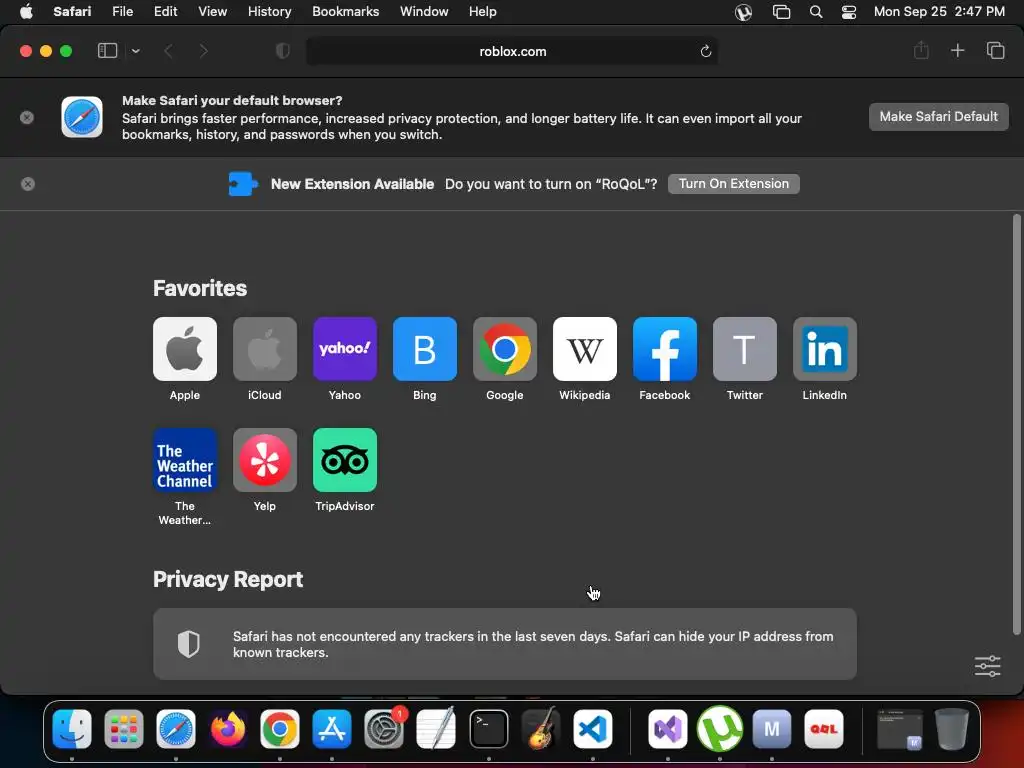Screen dimensions: 1024x768
Task: Click the uTorrent menu bar icon
Action: pos(743,12)
